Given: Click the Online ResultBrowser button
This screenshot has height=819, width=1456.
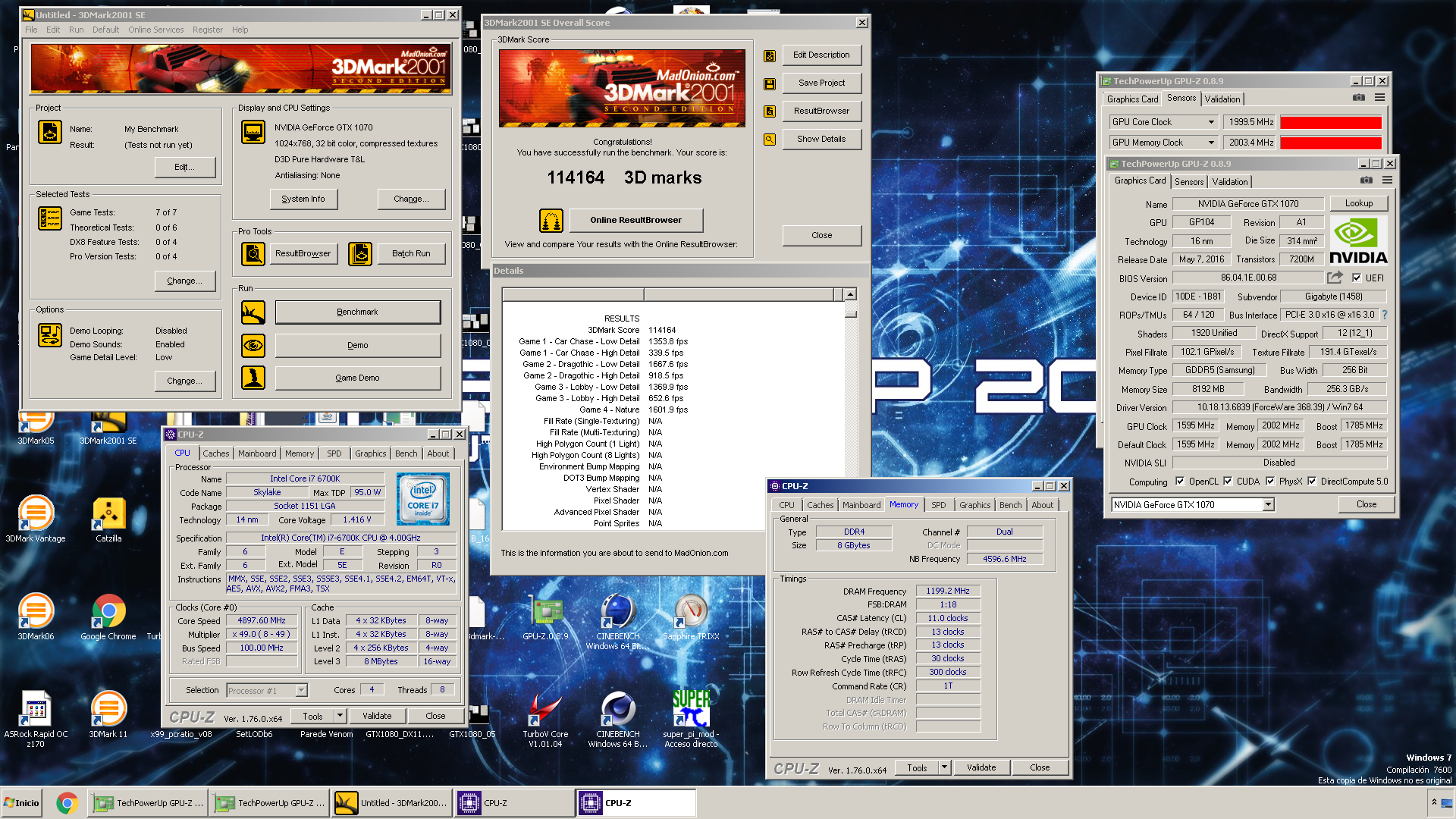Looking at the screenshot, I should coord(635,221).
